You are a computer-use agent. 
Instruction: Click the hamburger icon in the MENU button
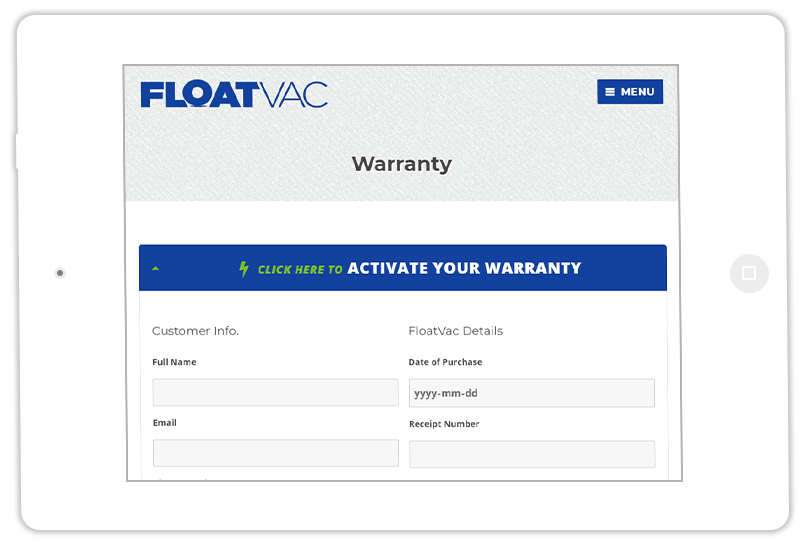[610, 92]
